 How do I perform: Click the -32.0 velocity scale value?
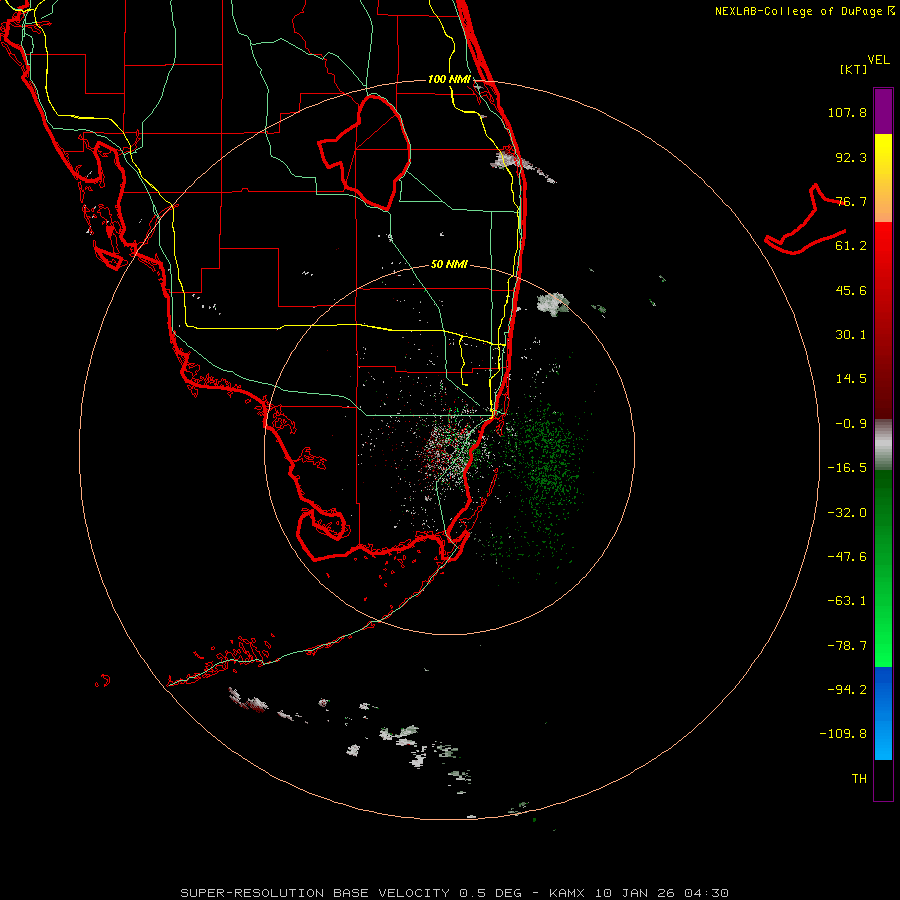847,513
